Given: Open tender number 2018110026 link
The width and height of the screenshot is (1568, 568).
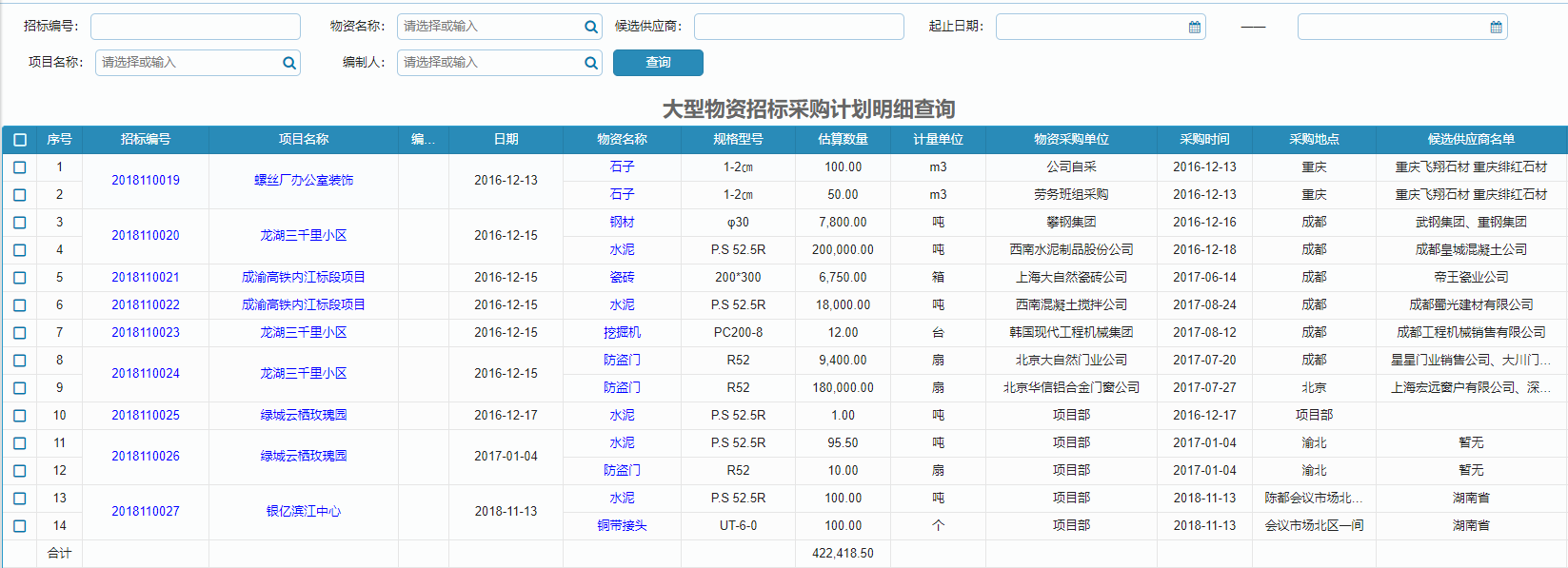Looking at the screenshot, I should tap(146, 457).
